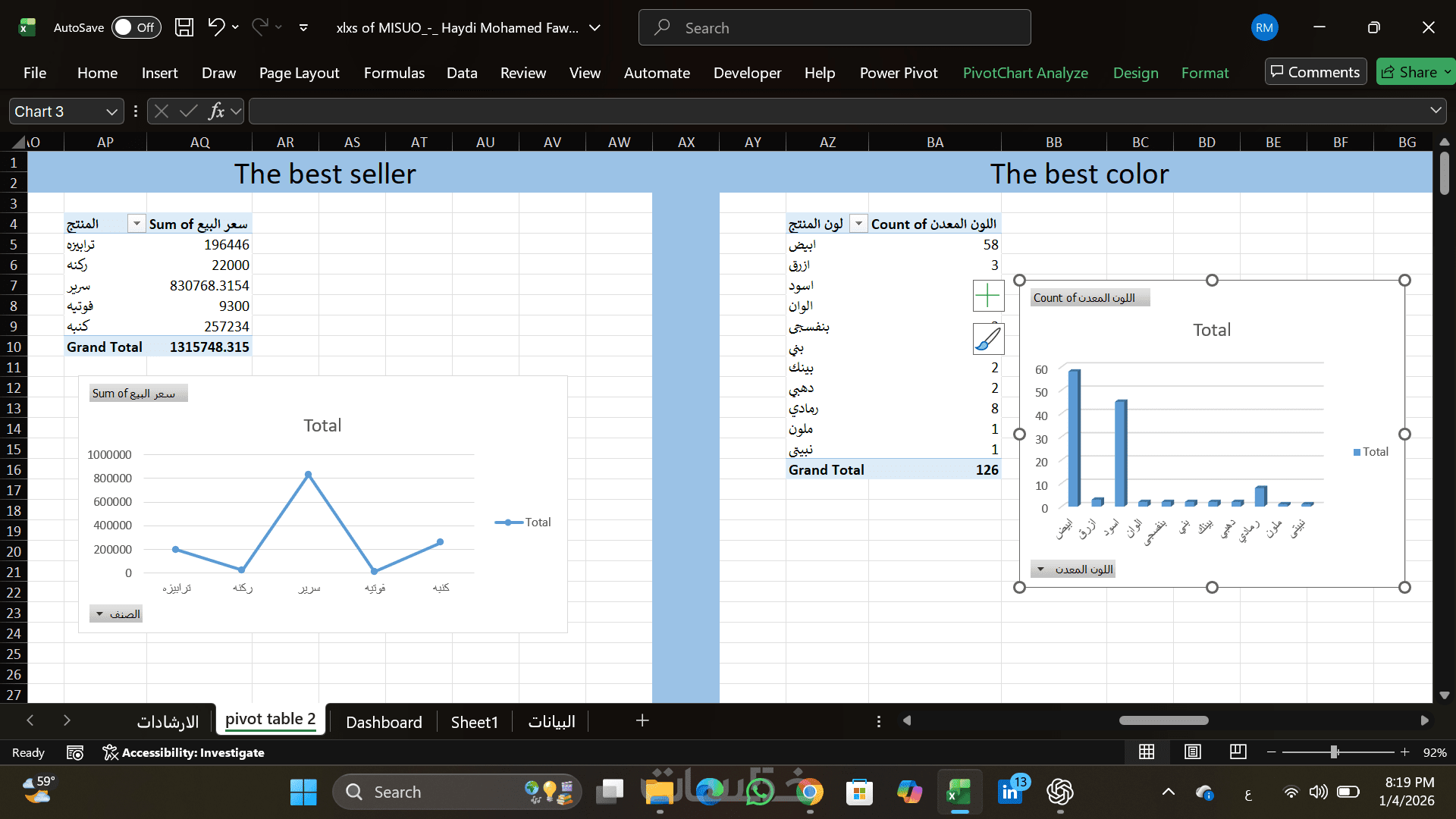Select Normal view button in status bar
The image size is (1456, 819).
tap(1147, 752)
